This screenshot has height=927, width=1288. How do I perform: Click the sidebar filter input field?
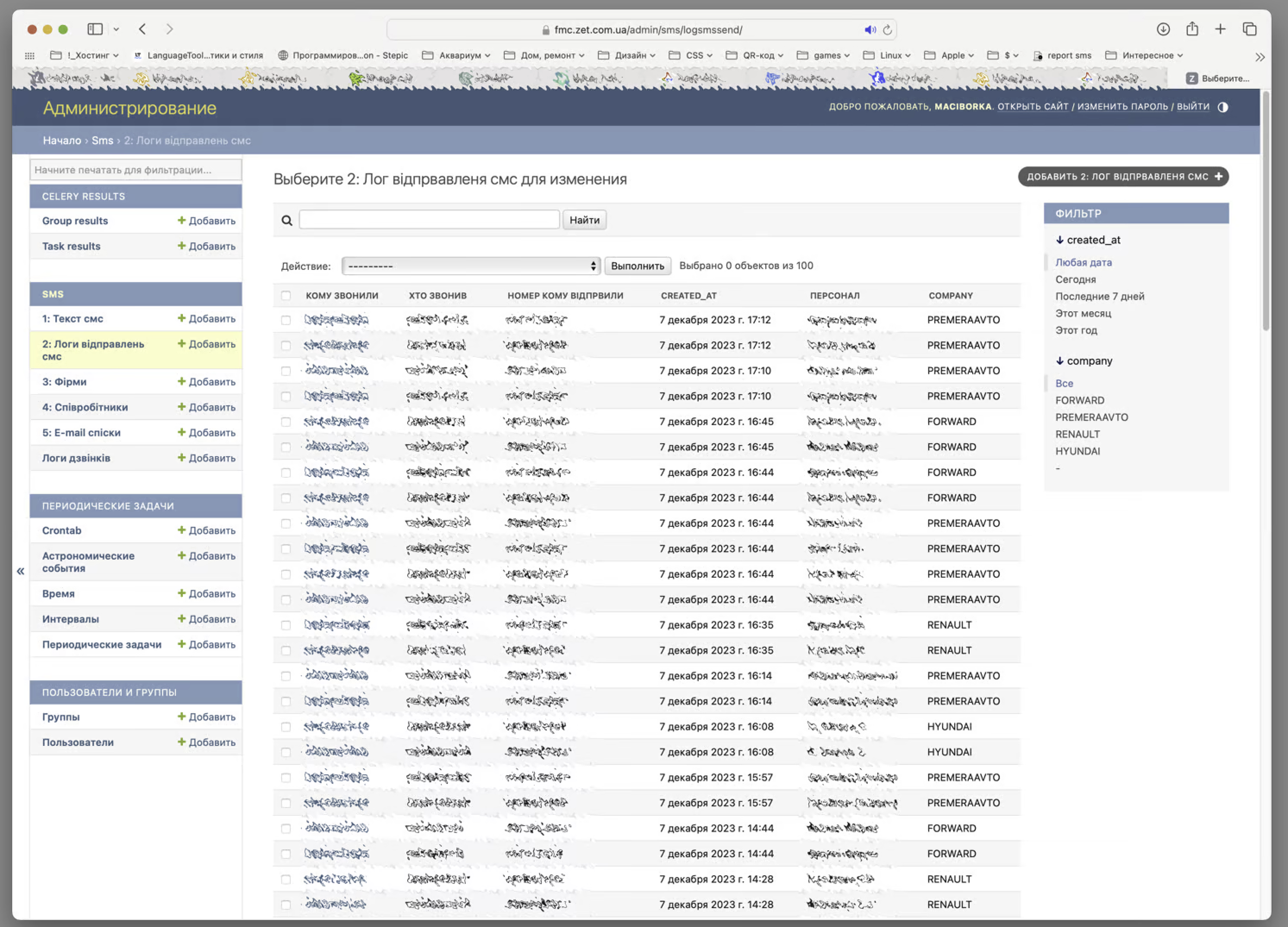tap(136, 170)
